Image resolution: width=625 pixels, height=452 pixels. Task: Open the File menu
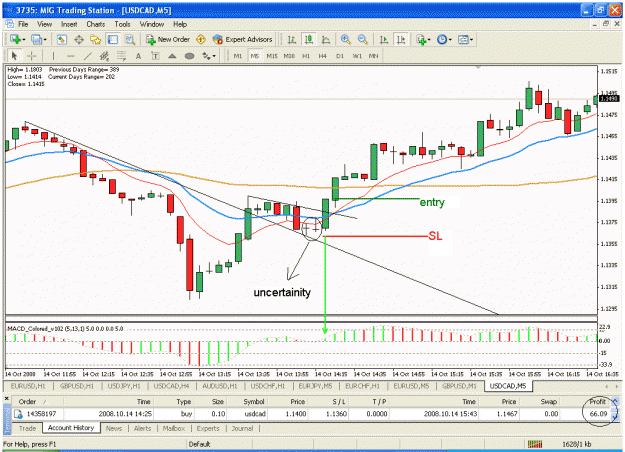click(23, 24)
